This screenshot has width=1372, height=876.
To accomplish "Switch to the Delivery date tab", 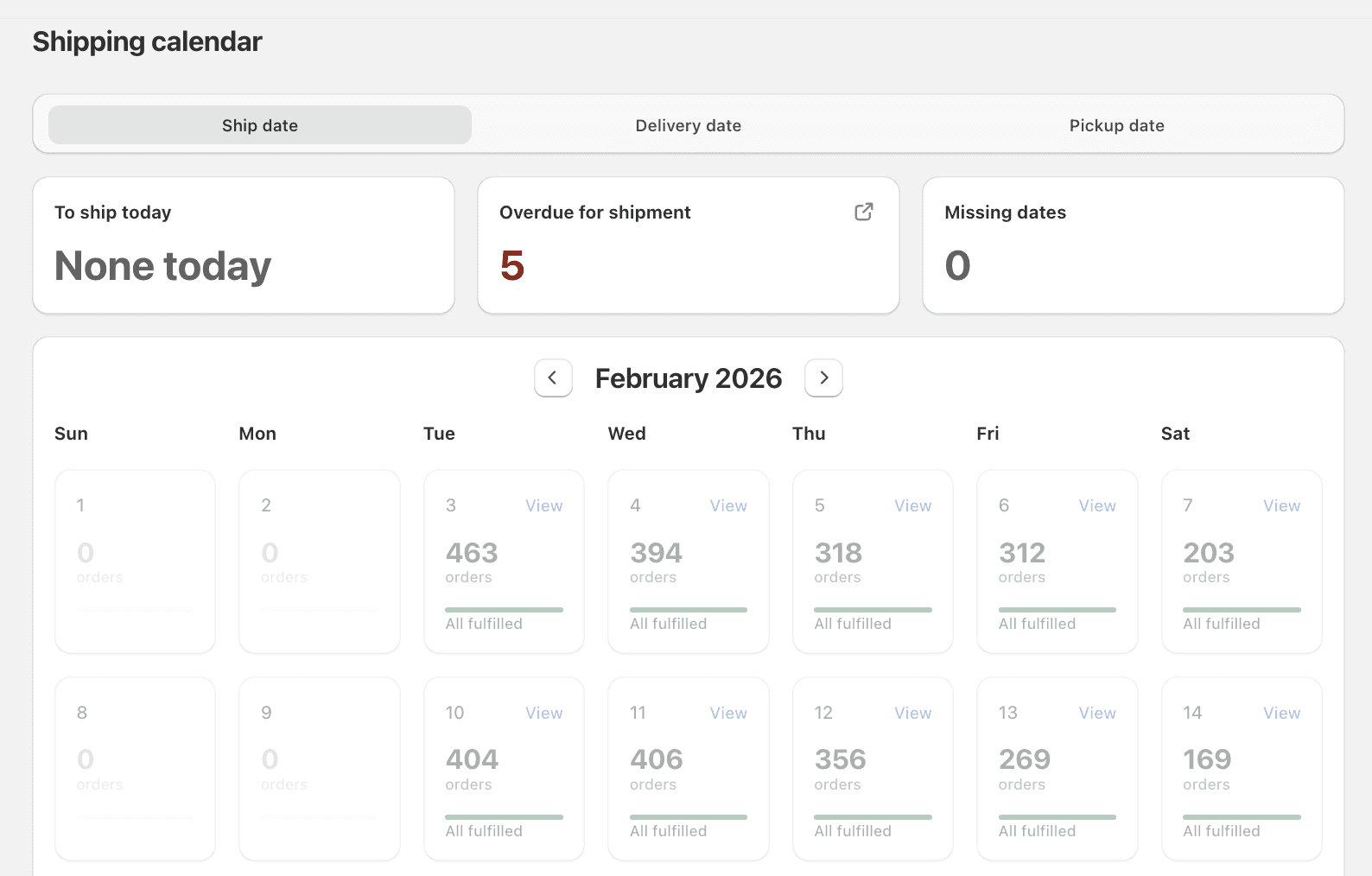I will 689,125.
